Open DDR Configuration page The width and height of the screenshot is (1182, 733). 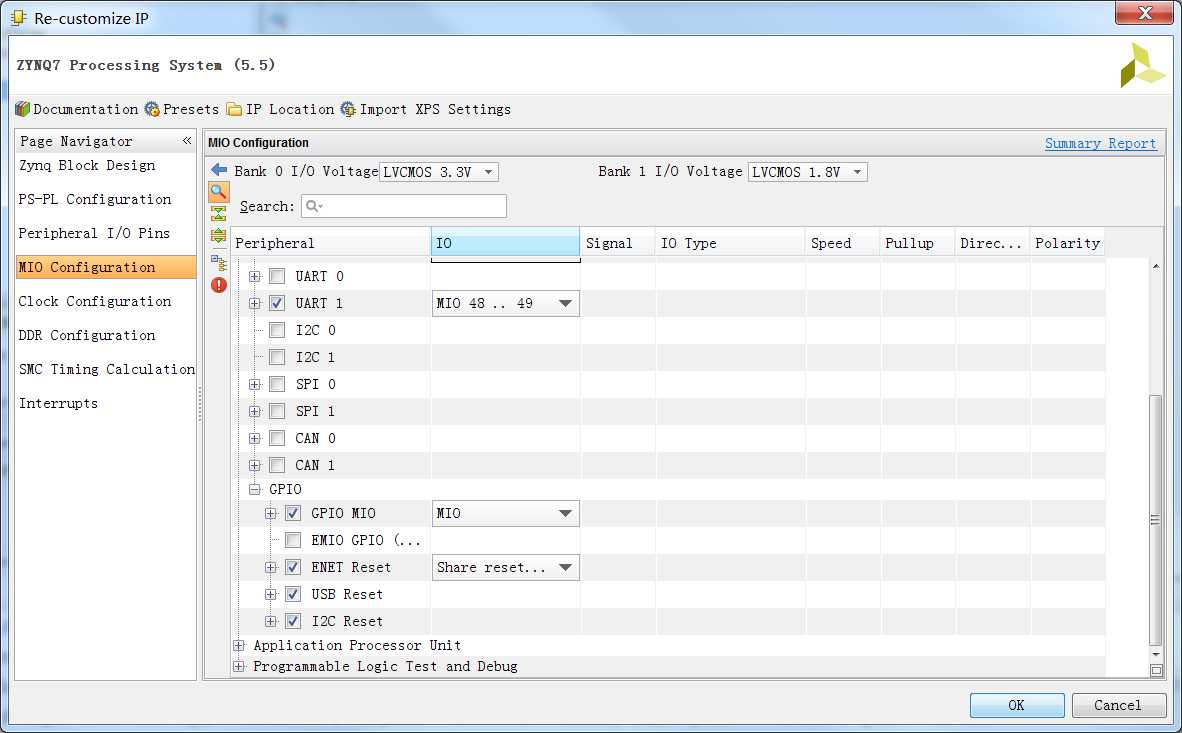click(87, 335)
